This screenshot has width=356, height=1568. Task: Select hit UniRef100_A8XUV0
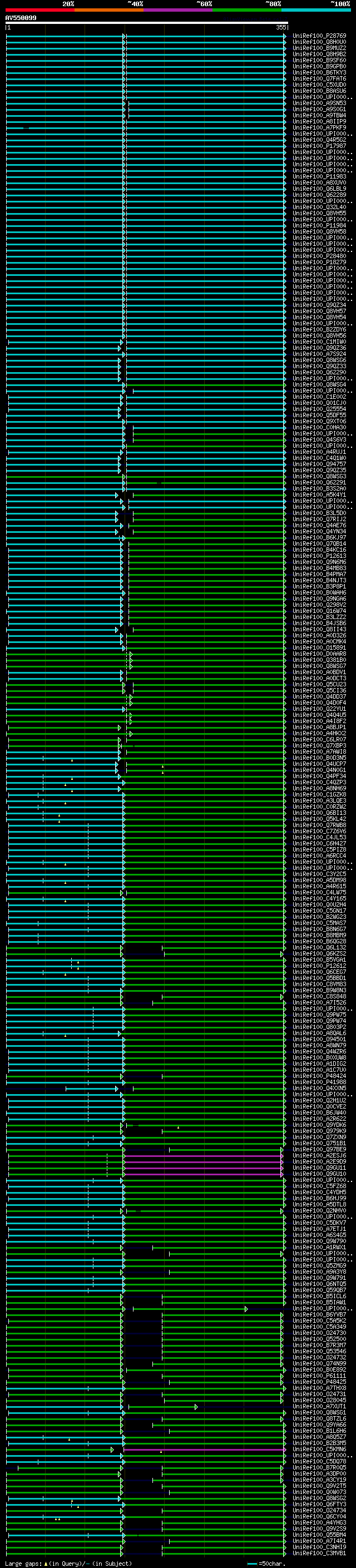(x=319, y=182)
